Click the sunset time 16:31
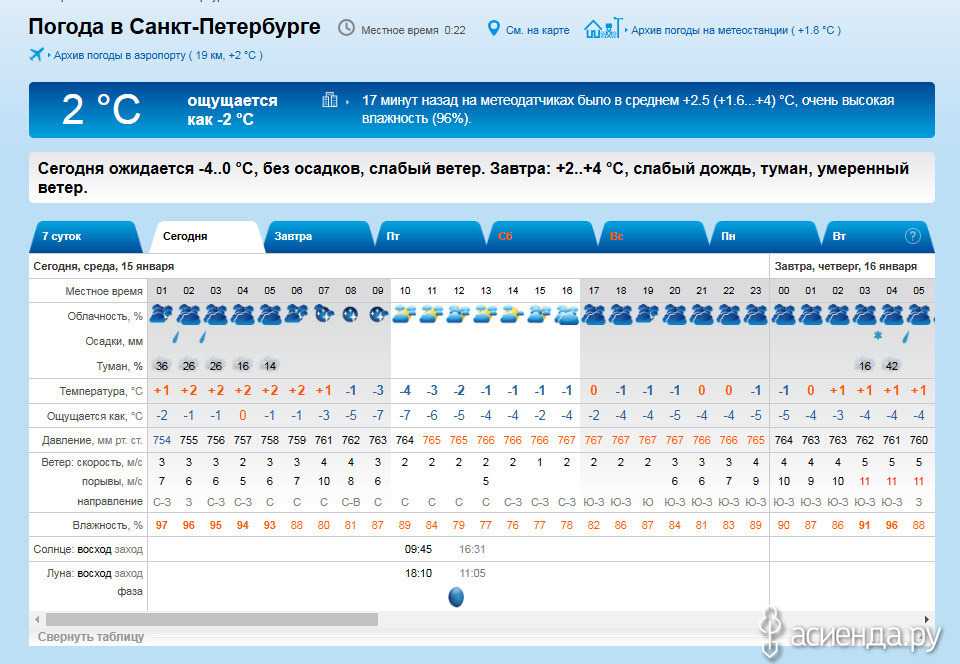The width and height of the screenshot is (960, 664). pyautogui.click(x=472, y=549)
